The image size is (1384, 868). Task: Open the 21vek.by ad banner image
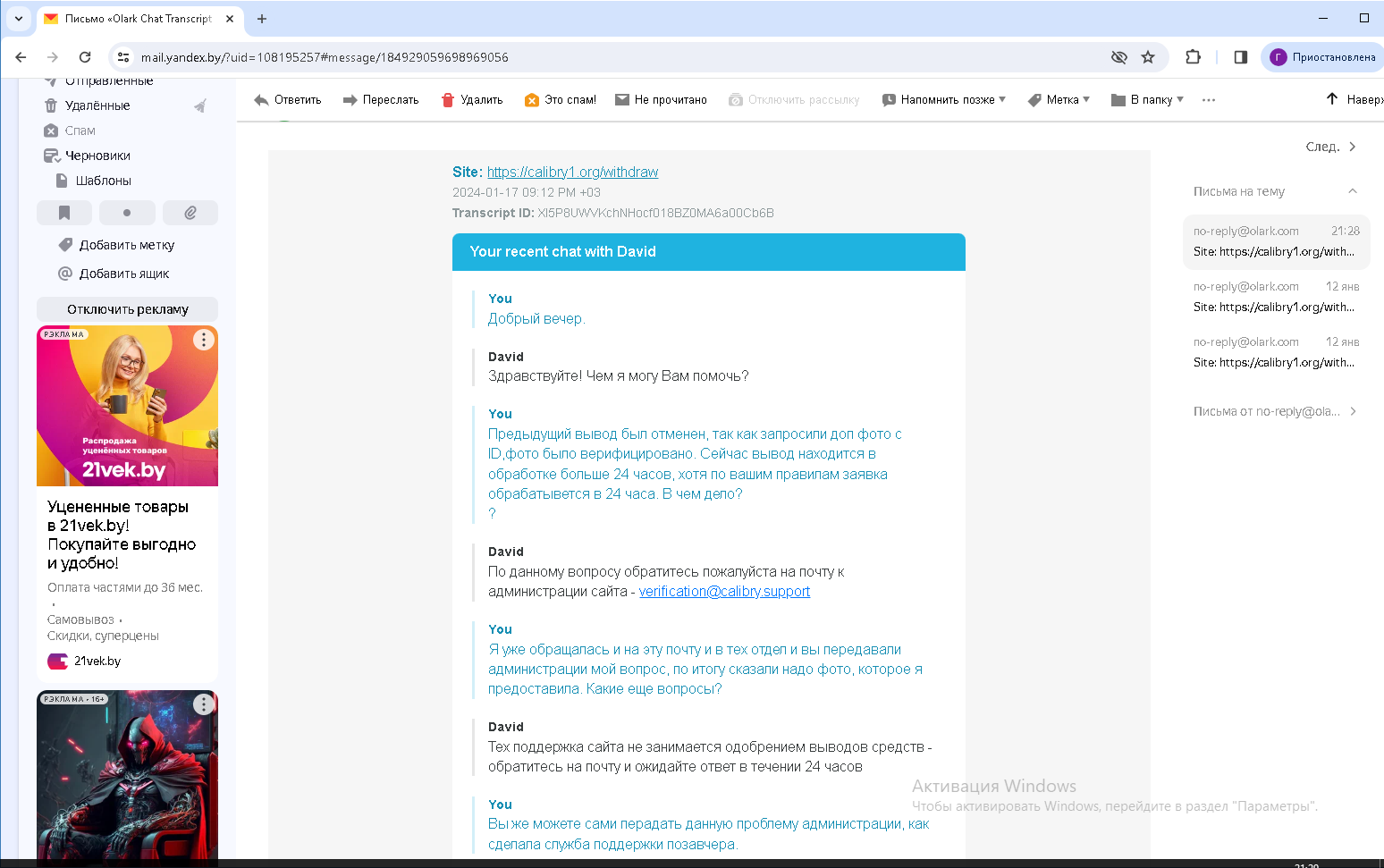click(127, 406)
